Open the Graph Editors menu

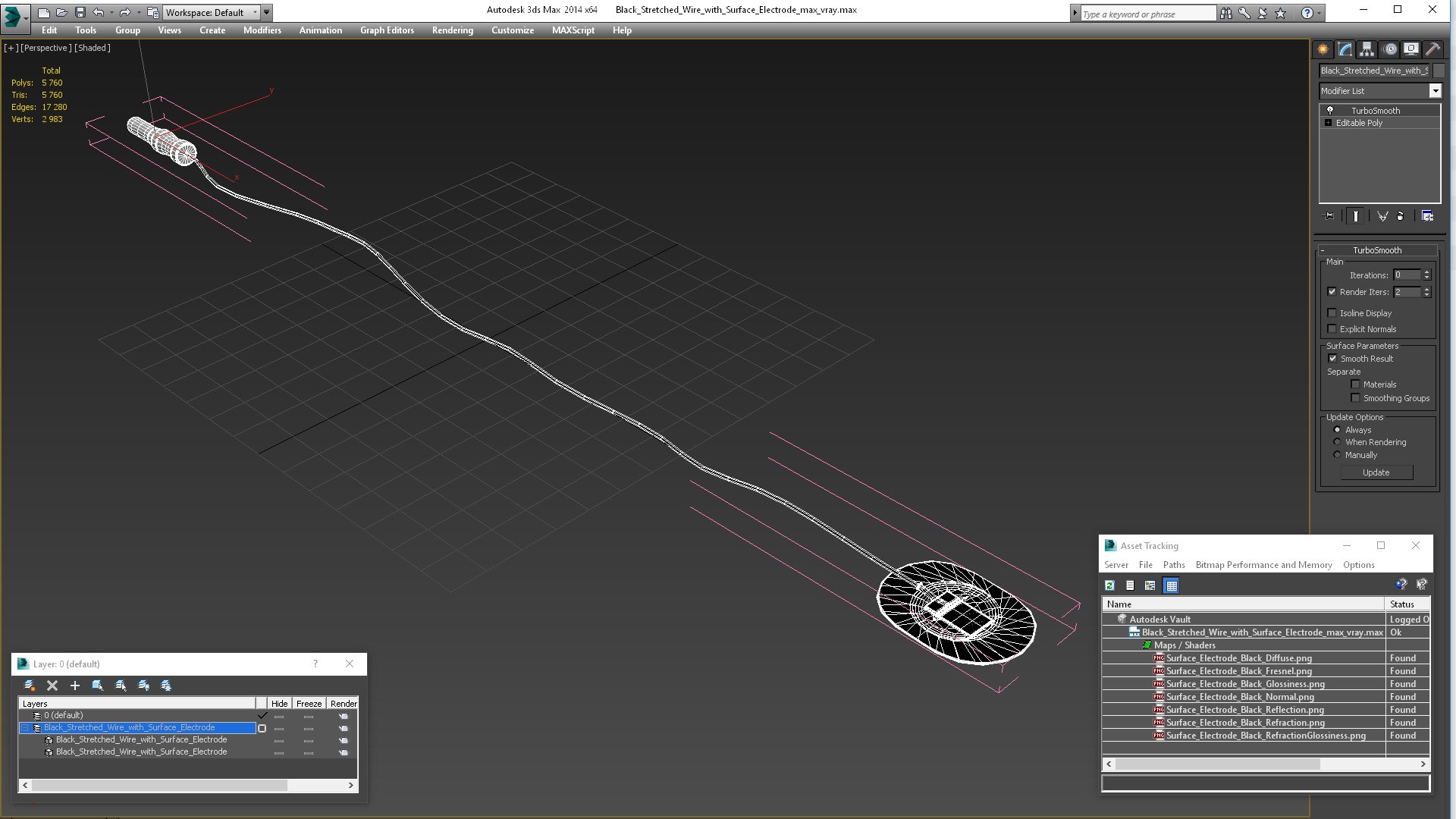point(387,30)
